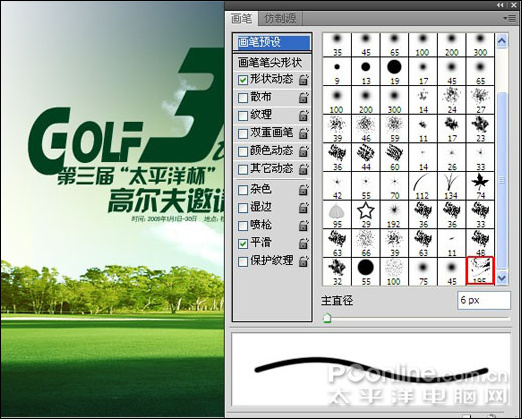The image size is (522, 419).
Task: Select 画笔预设 in the options list
Action: (x=272, y=42)
